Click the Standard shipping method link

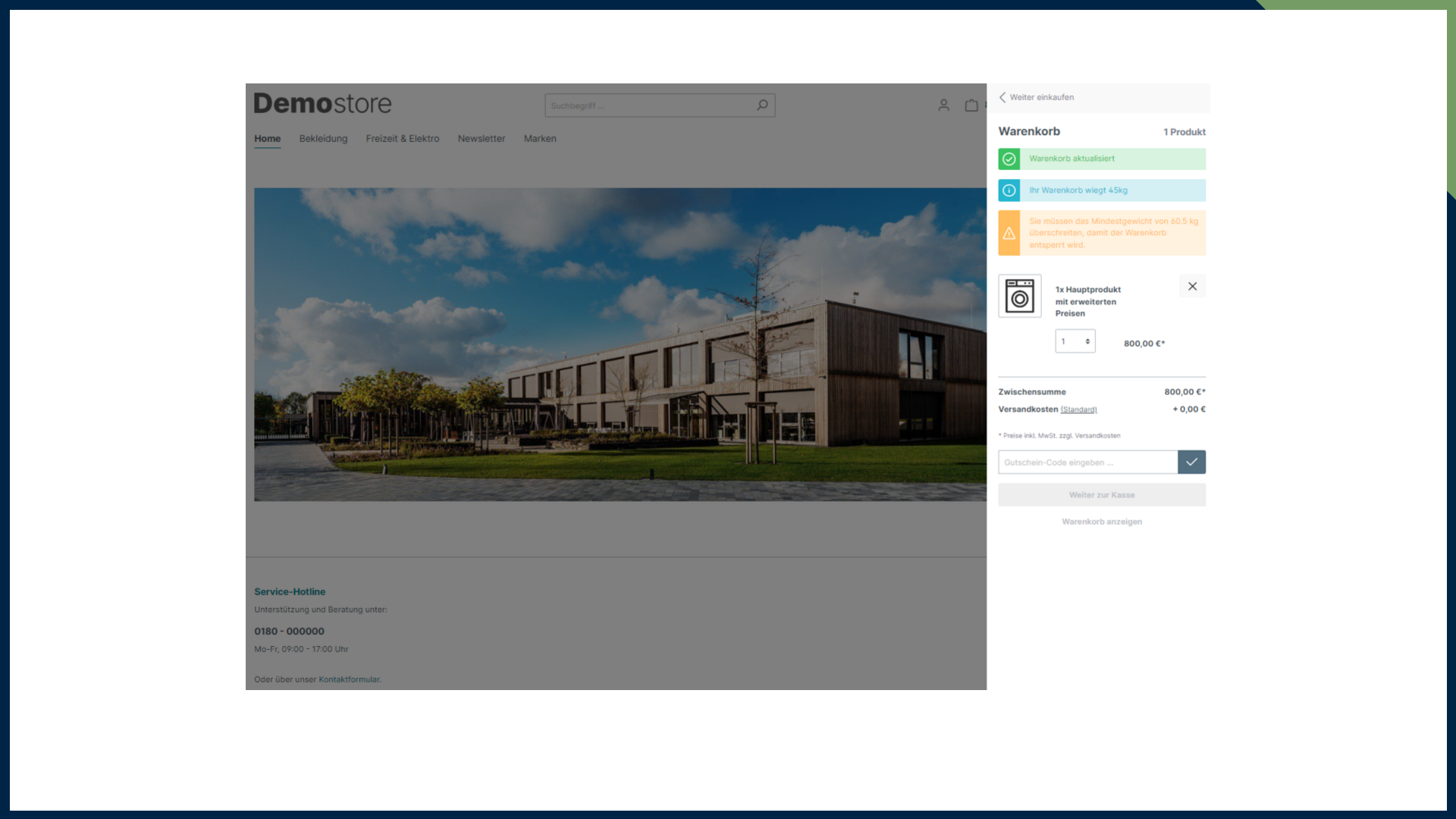tap(1078, 409)
